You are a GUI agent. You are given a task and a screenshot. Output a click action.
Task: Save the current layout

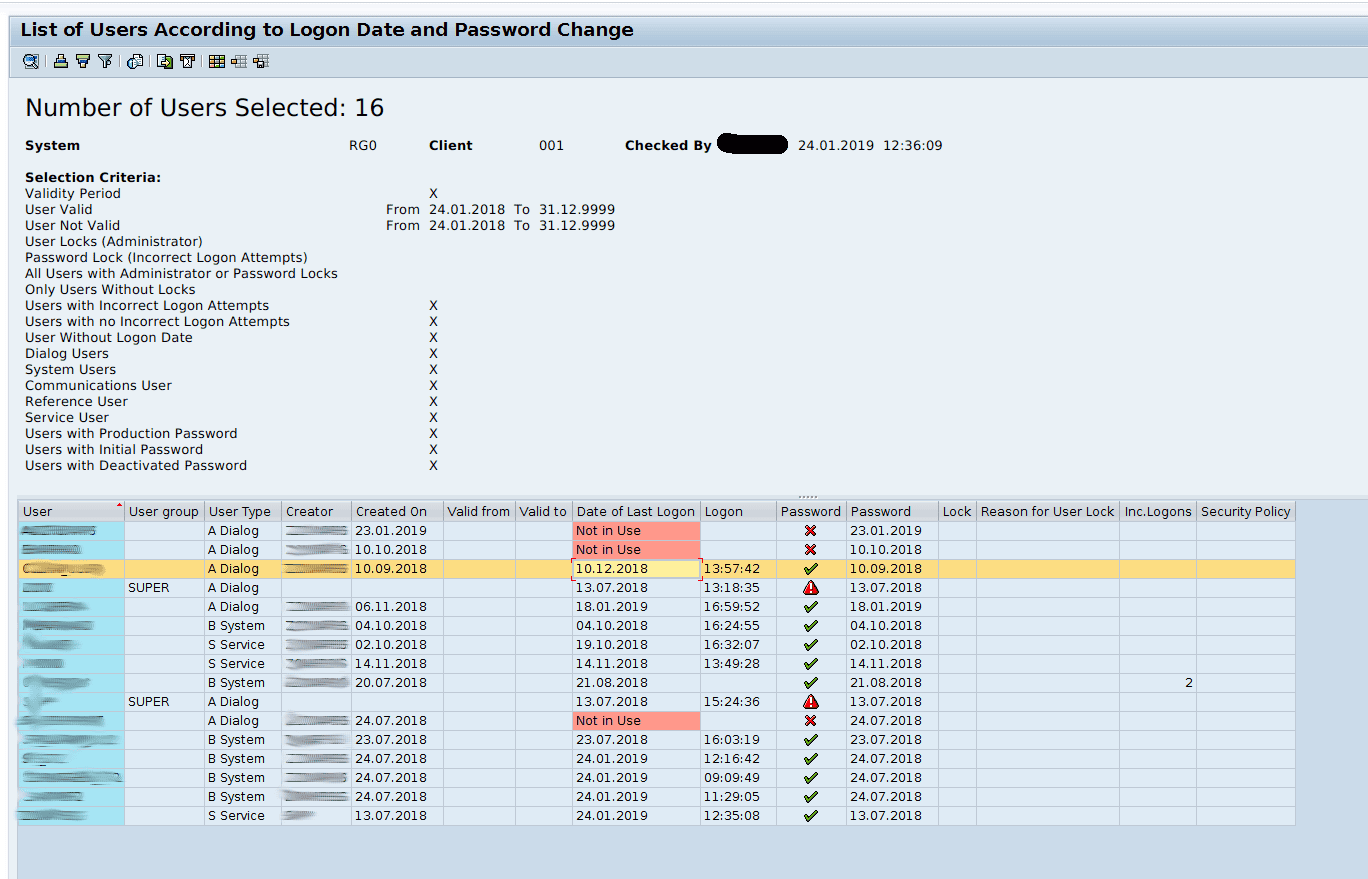pos(261,61)
